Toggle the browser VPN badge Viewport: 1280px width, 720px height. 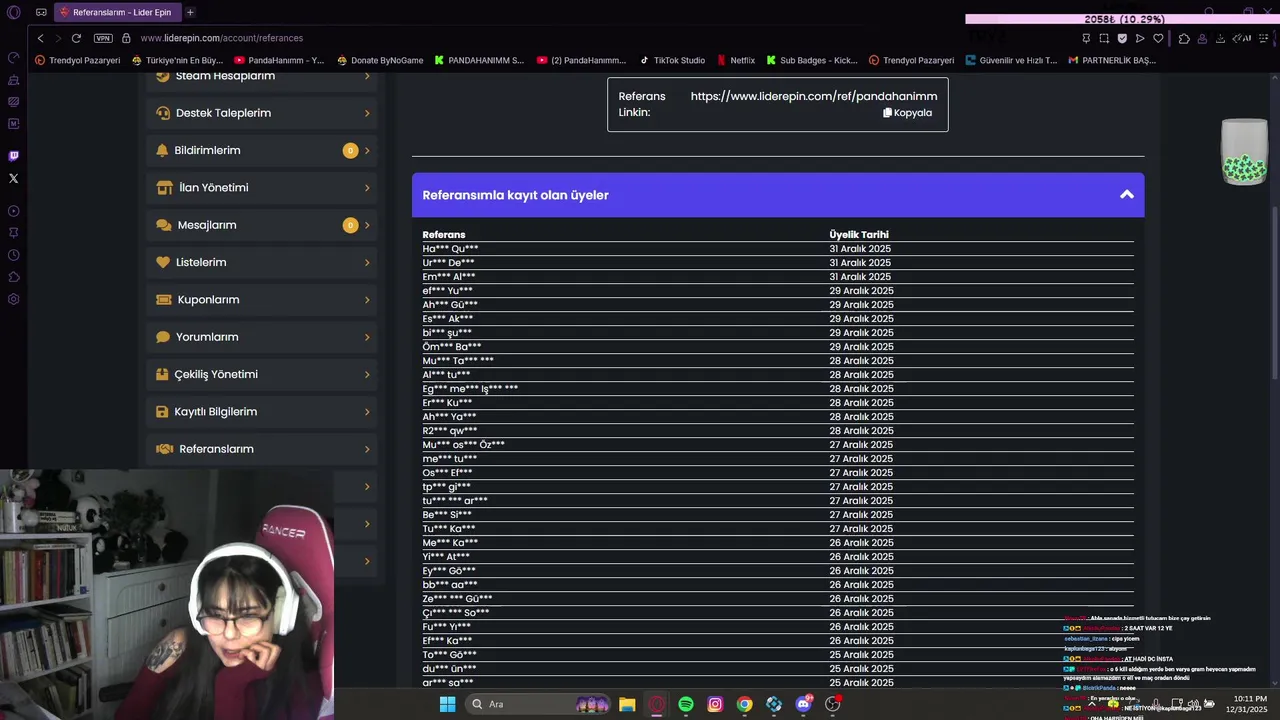pos(103,38)
